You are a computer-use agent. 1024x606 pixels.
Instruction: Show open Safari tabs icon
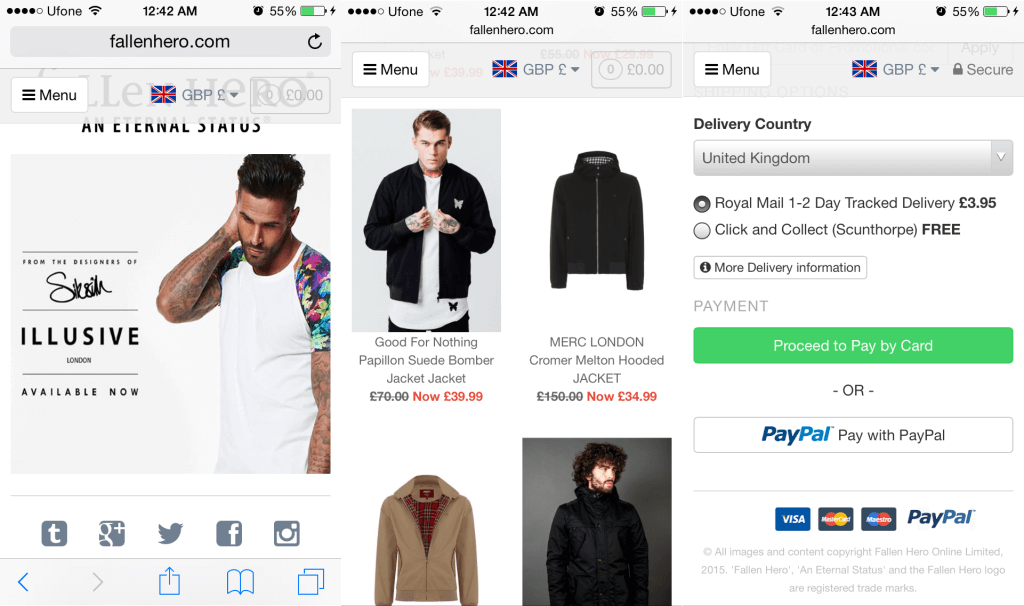click(311, 581)
